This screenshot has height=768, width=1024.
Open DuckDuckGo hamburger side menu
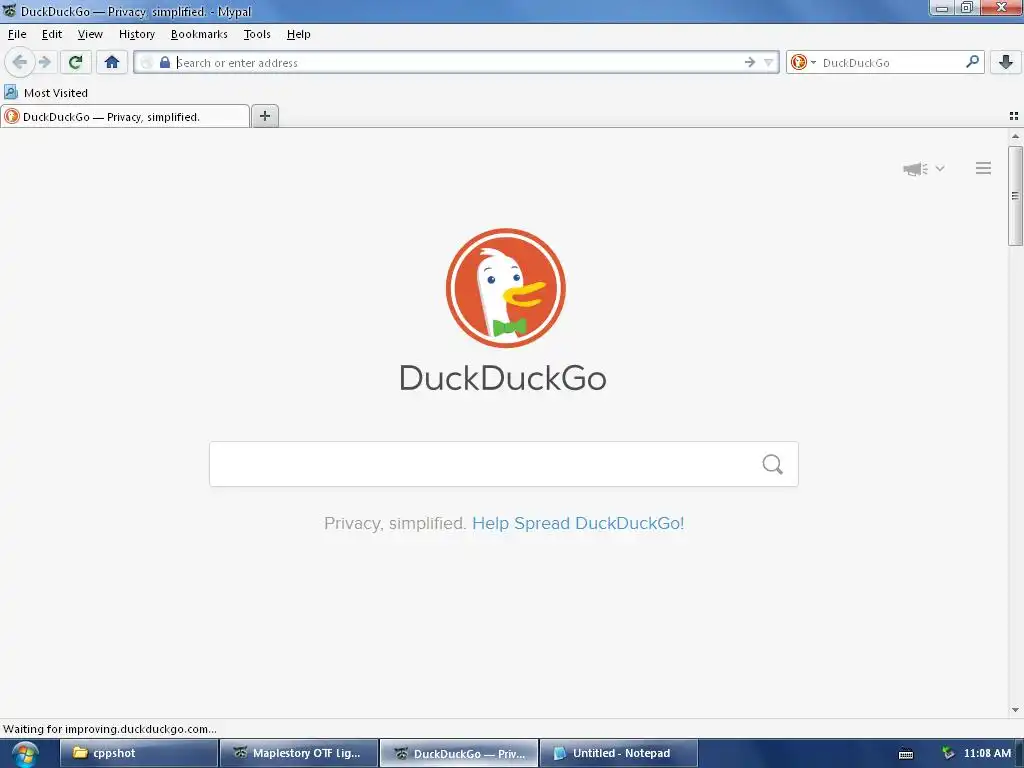(x=984, y=168)
